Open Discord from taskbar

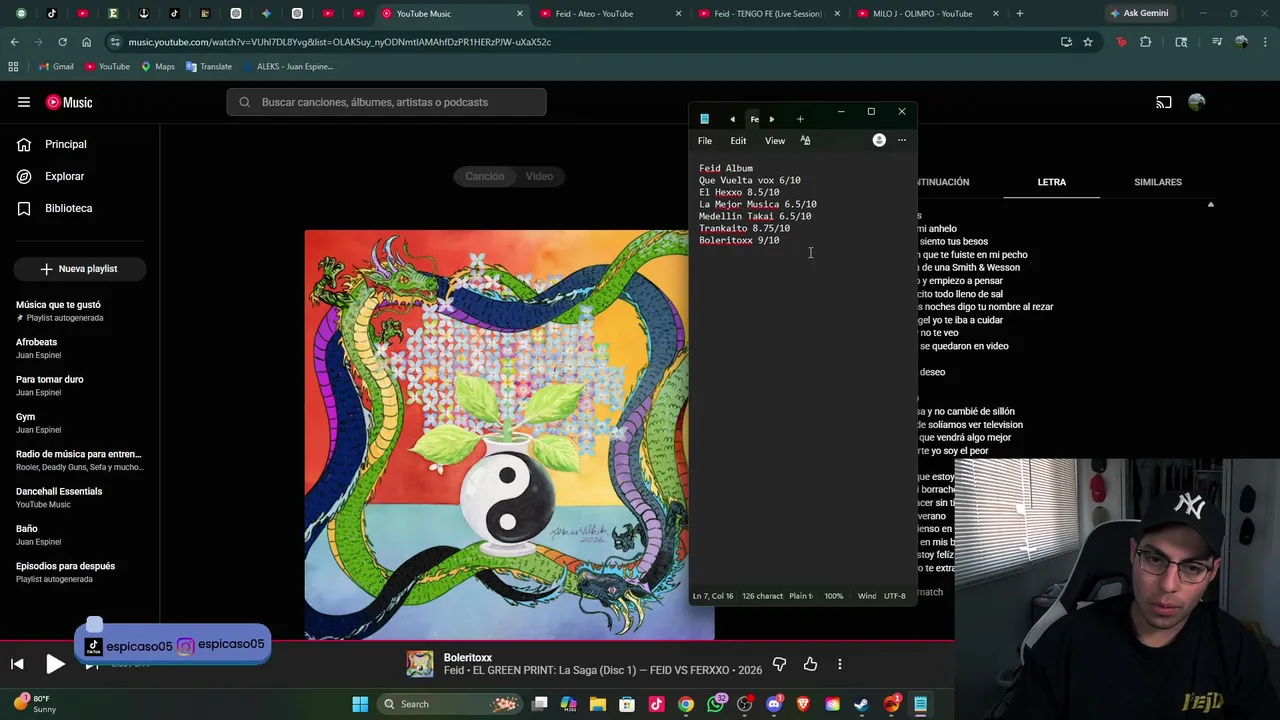[773, 704]
